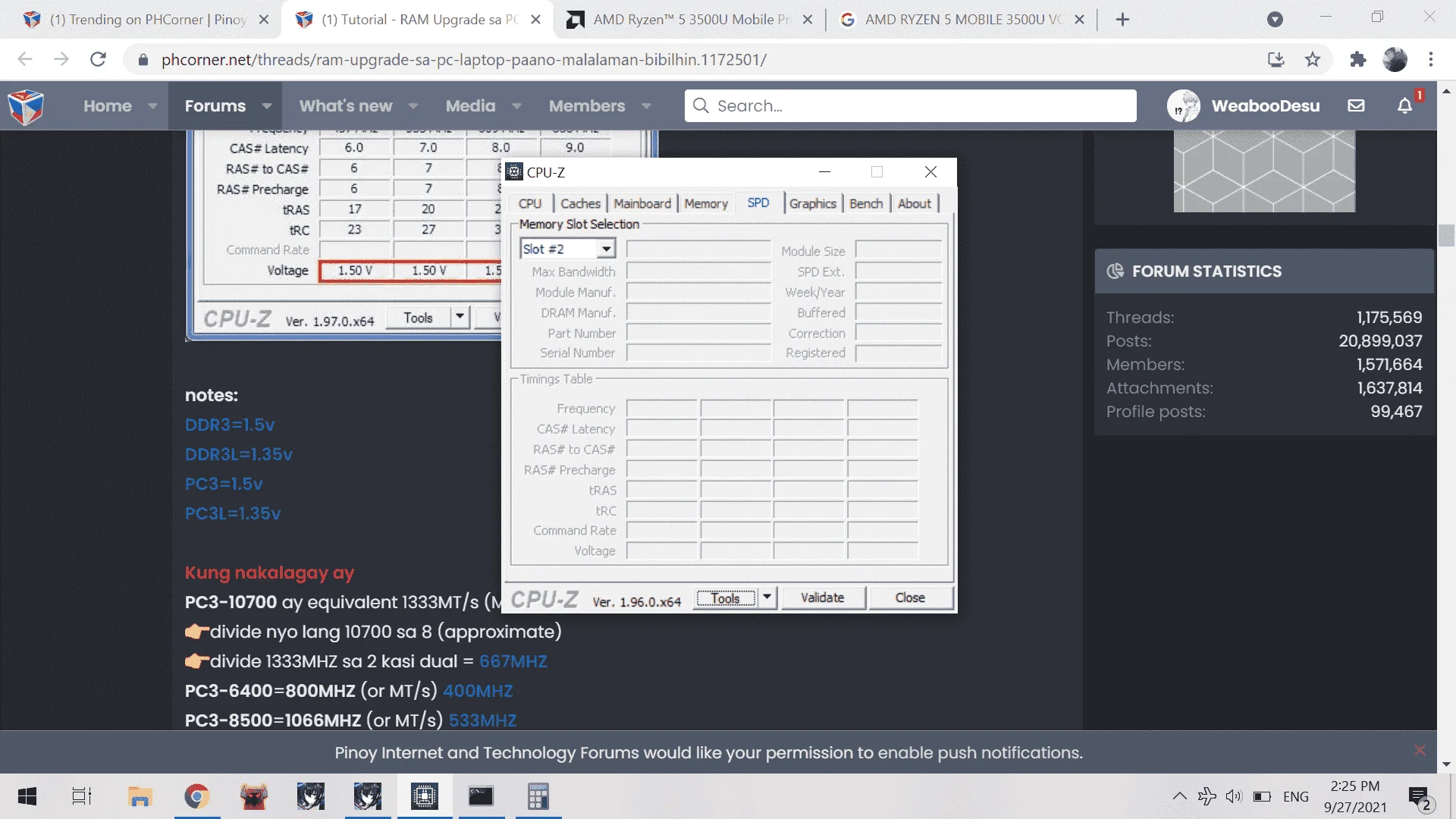Screen dimensions: 1456x819
Task: Dismiss the push notification banner
Action: point(1420,750)
